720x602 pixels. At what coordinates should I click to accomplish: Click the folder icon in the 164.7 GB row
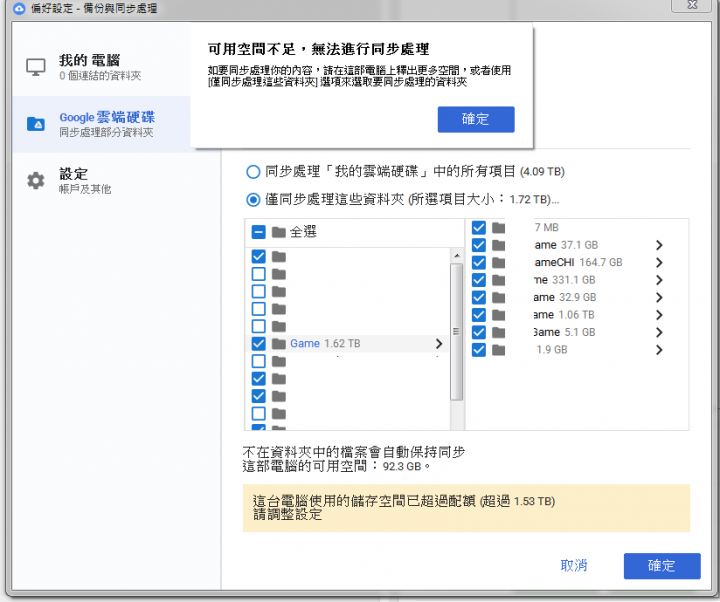point(498,263)
